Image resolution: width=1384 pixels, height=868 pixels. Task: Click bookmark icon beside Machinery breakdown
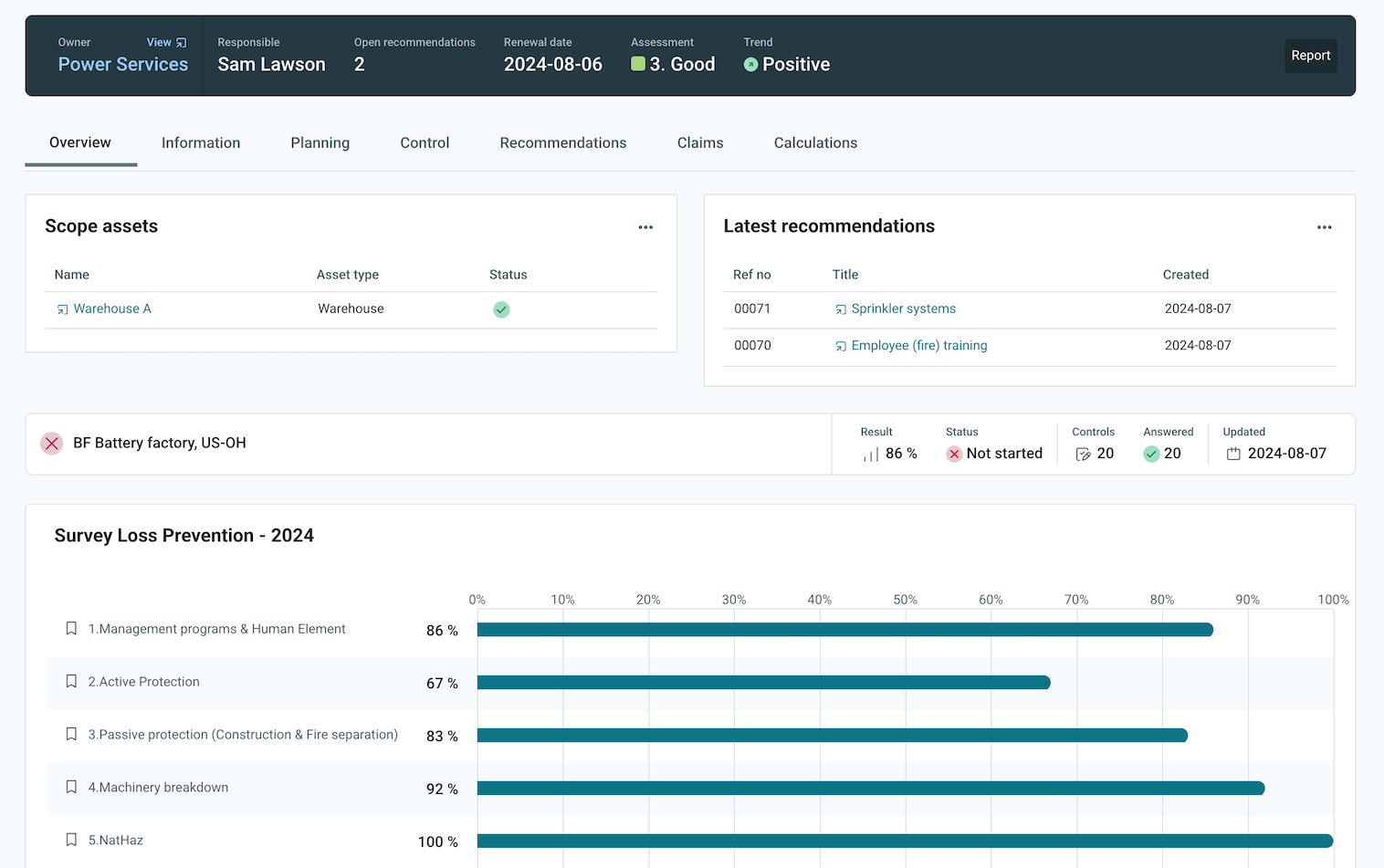[71, 788]
